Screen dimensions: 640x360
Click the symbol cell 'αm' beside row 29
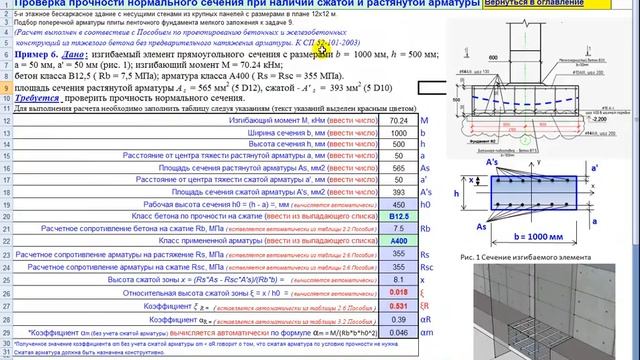coord(427,333)
